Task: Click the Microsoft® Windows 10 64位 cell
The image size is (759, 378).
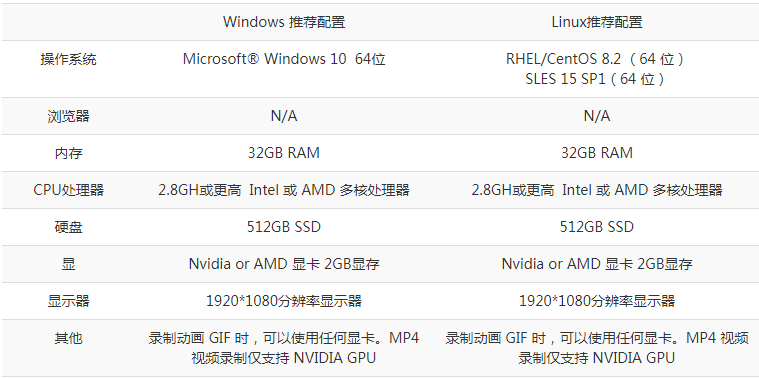Action: tap(284, 59)
